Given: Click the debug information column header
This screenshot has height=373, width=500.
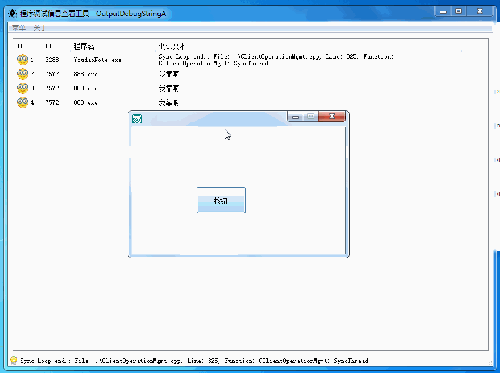Looking at the screenshot, I should coord(171,46).
